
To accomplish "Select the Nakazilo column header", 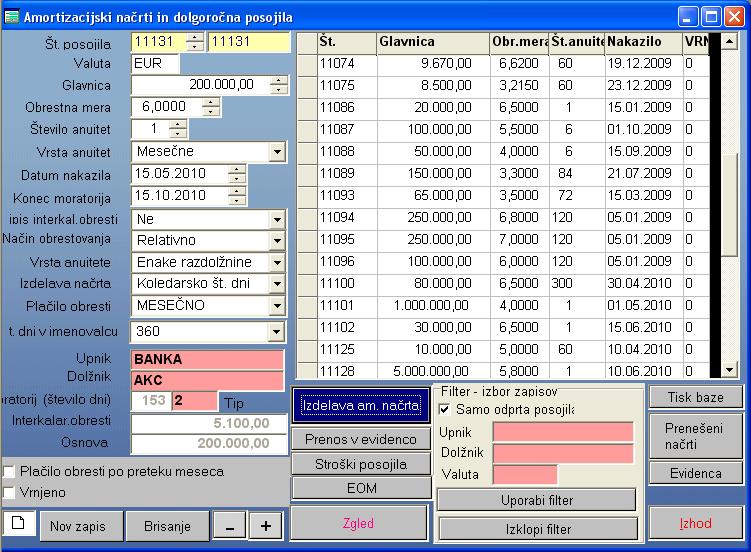I will pos(642,42).
